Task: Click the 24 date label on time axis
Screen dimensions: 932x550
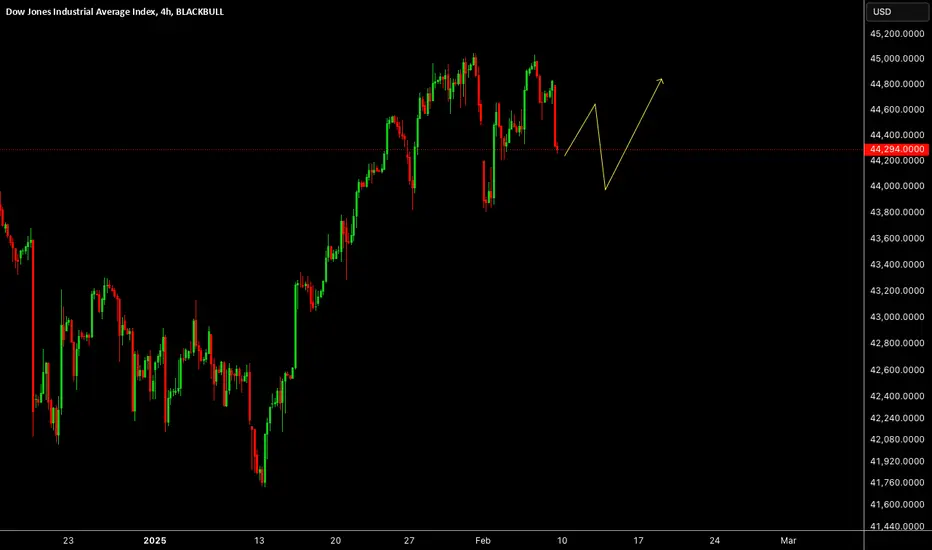Action: [714, 540]
